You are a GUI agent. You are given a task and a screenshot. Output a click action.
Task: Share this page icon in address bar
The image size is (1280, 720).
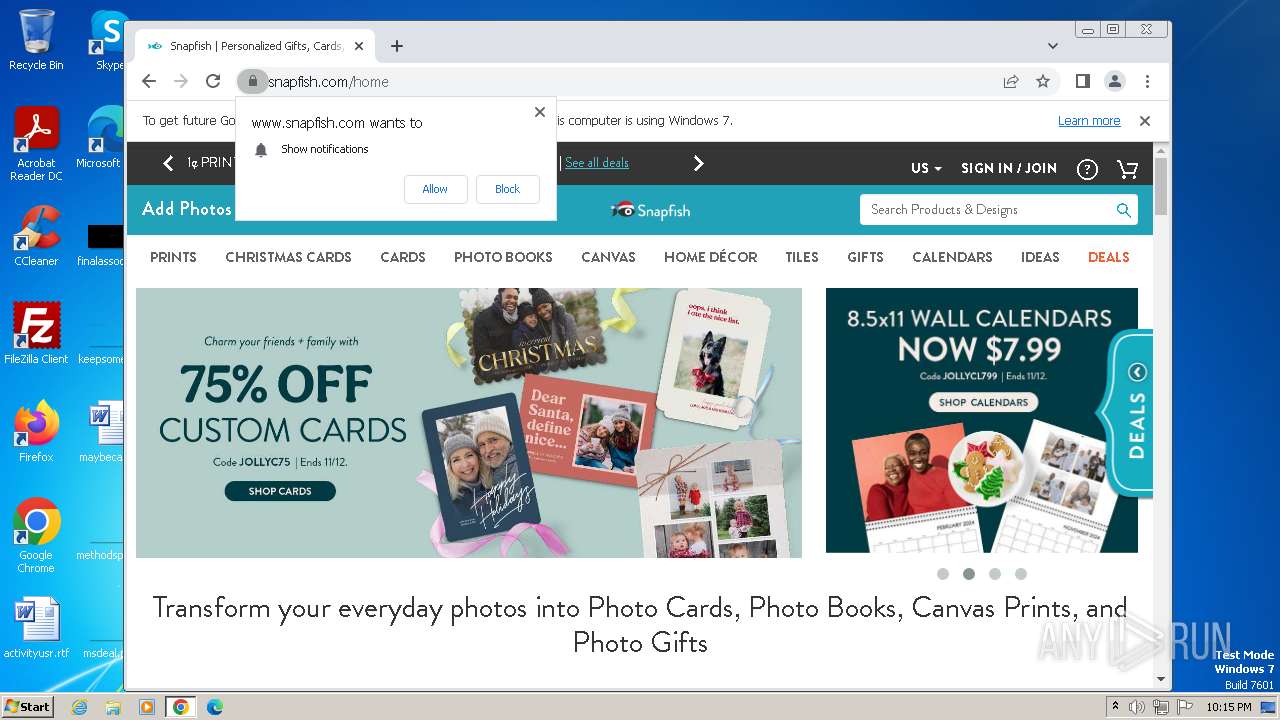pos(1011,81)
